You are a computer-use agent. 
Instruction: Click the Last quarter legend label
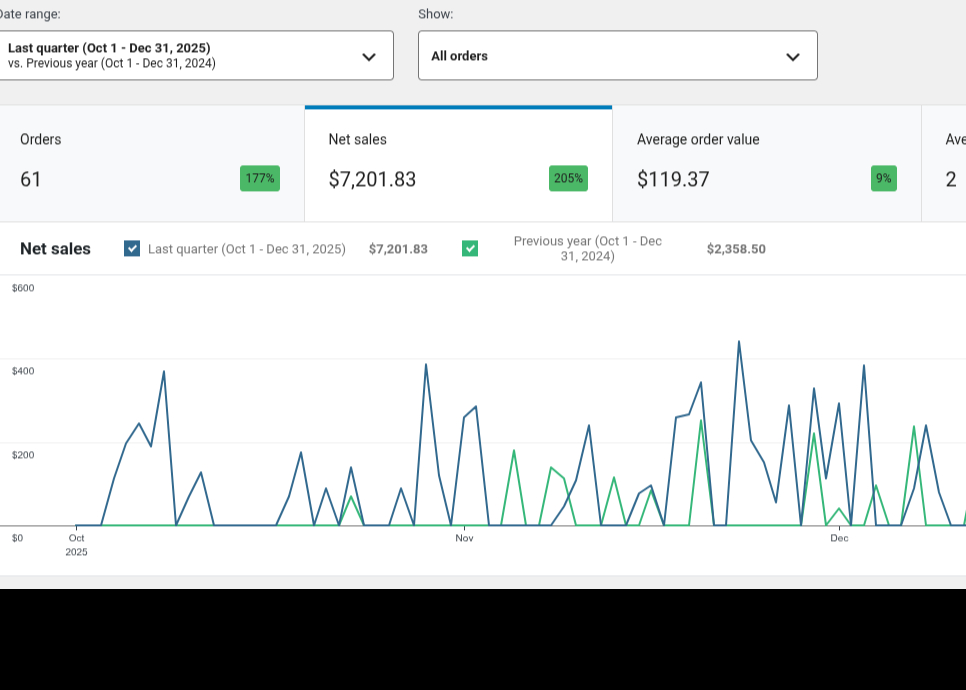pyautogui.click(x=247, y=249)
